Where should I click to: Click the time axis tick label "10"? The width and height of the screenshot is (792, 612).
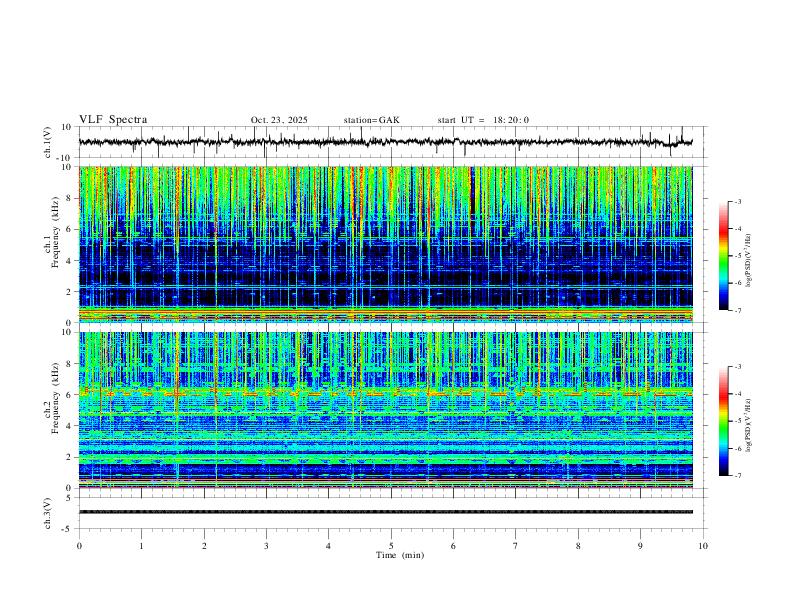[703, 546]
